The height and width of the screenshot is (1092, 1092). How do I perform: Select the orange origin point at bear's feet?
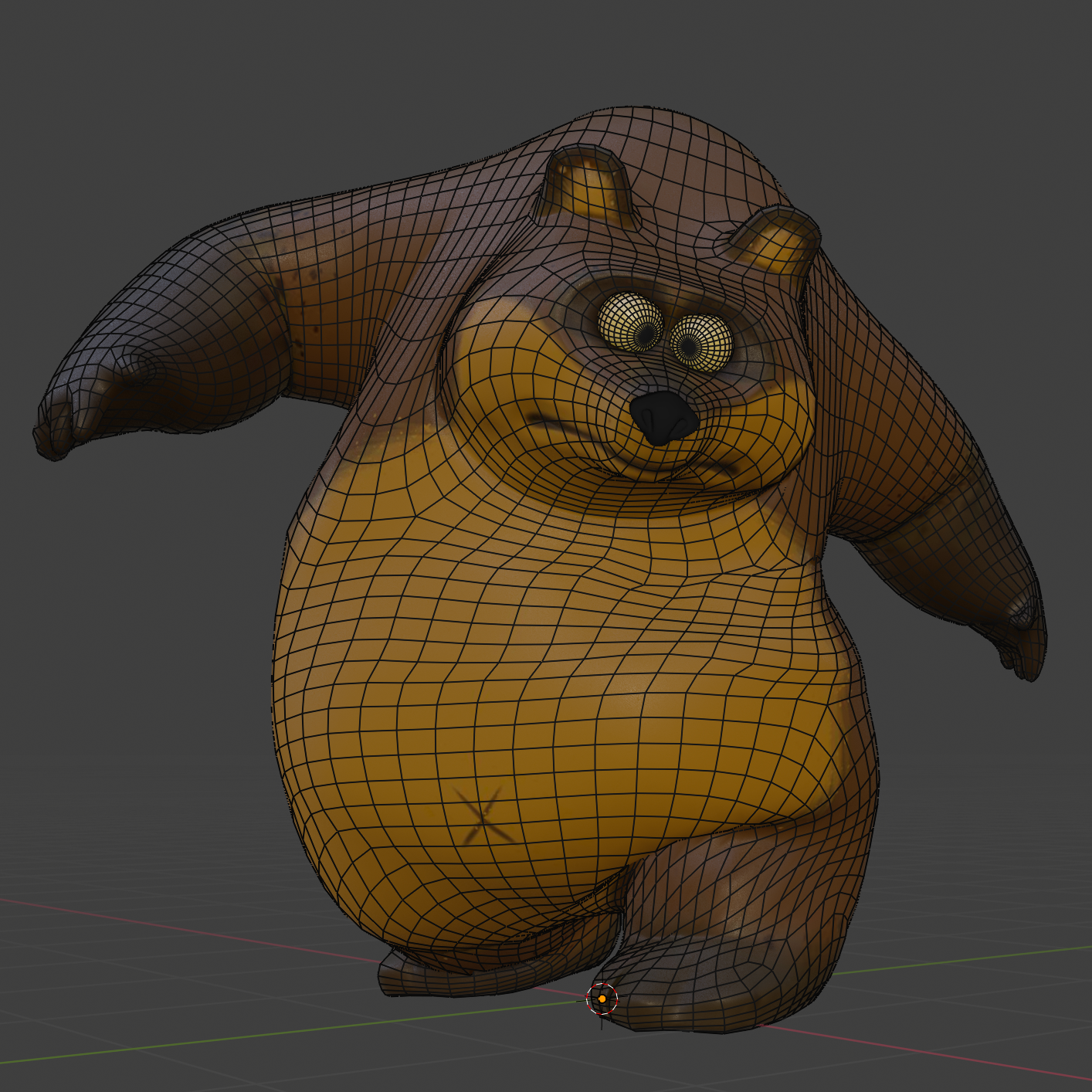click(x=602, y=999)
